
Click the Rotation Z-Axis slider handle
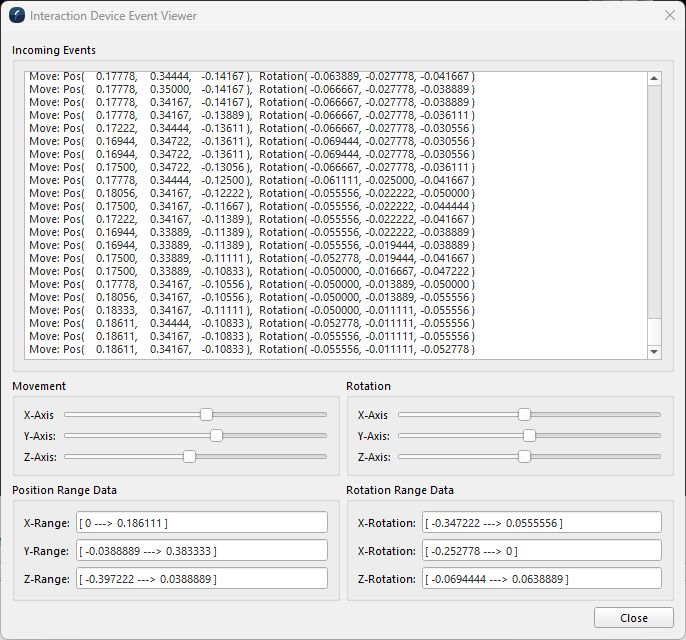524,456
